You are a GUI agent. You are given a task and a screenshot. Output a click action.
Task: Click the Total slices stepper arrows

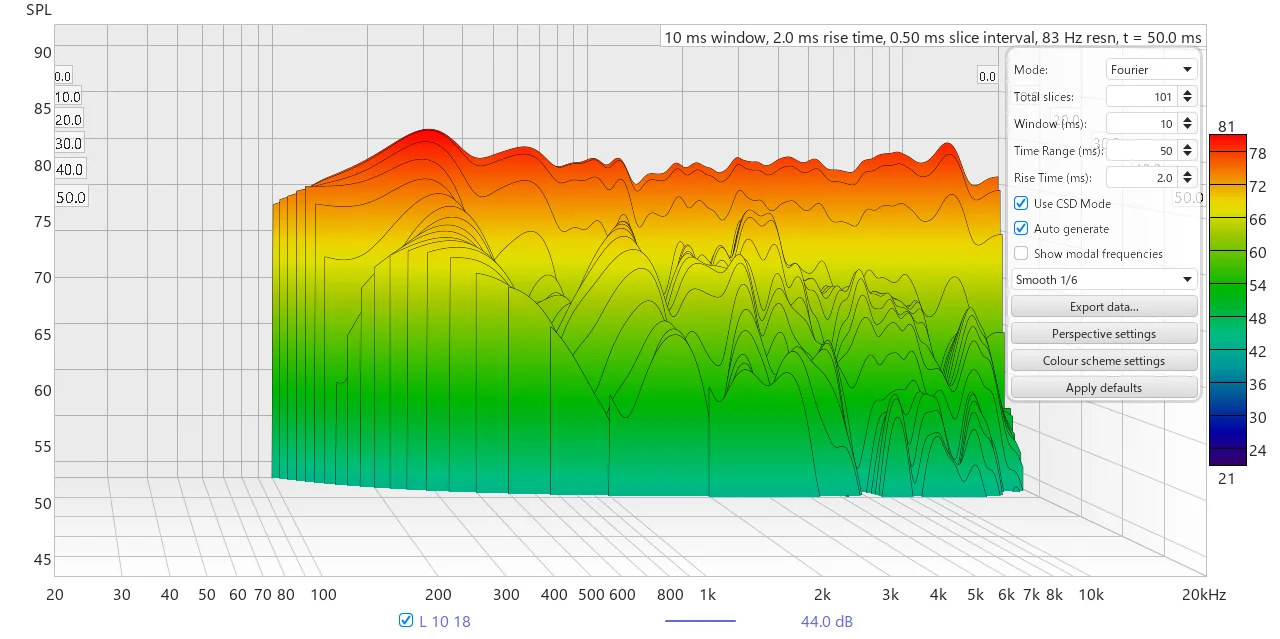pos(1187,97)
